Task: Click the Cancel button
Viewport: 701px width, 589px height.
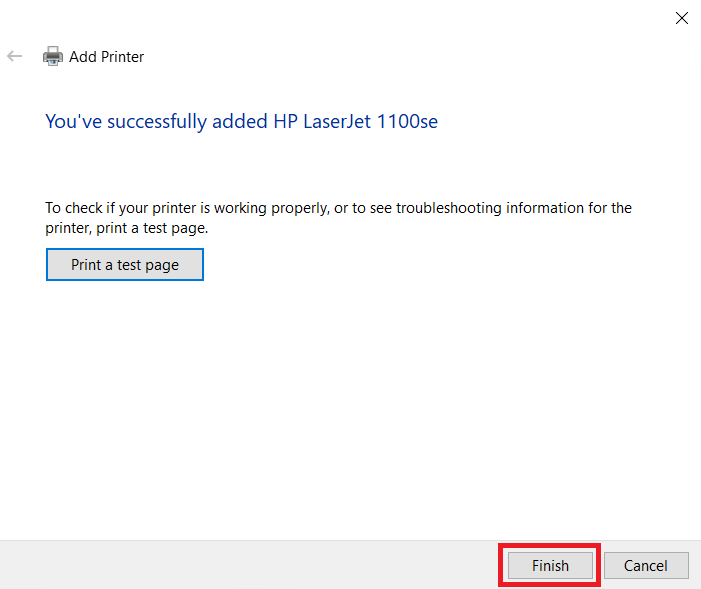Action: pyautogui.click(x=646, y=565)
